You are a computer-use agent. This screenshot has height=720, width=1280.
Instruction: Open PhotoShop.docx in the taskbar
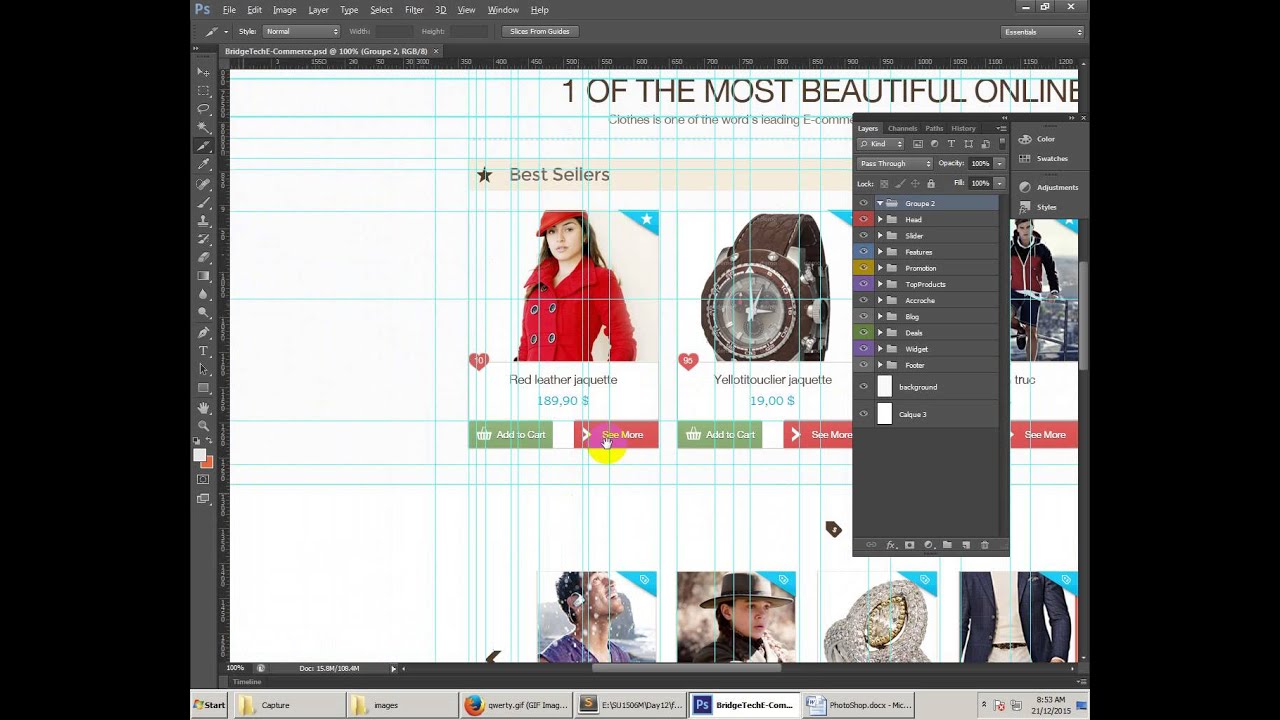pyautogui.click(x=860, y=705)
